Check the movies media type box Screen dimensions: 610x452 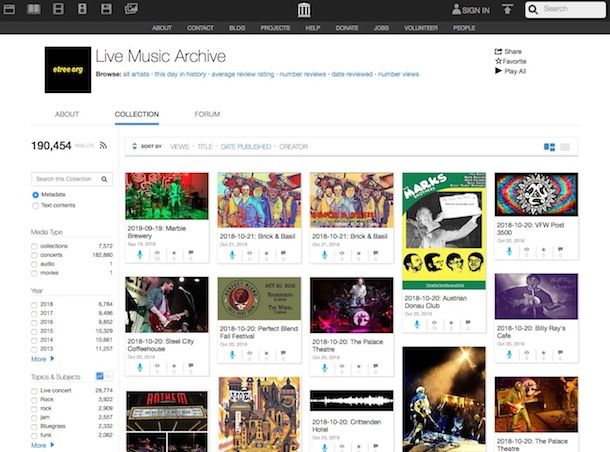tap(34, 273)
